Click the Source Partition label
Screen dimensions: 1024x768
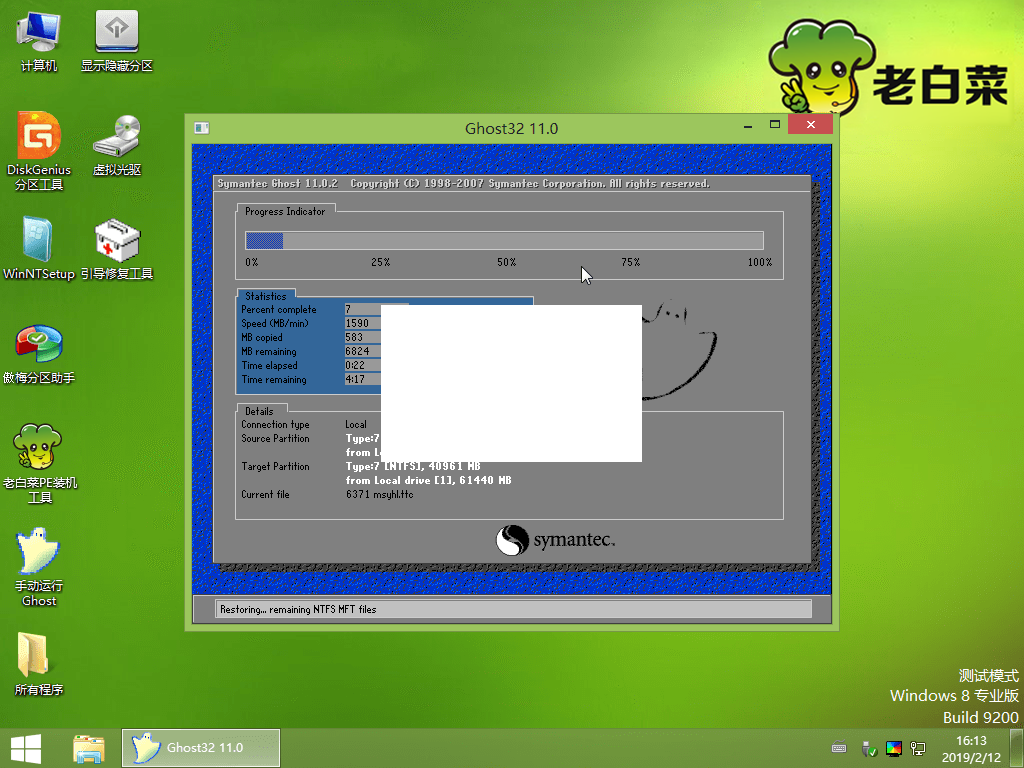(x=275, y=438)
